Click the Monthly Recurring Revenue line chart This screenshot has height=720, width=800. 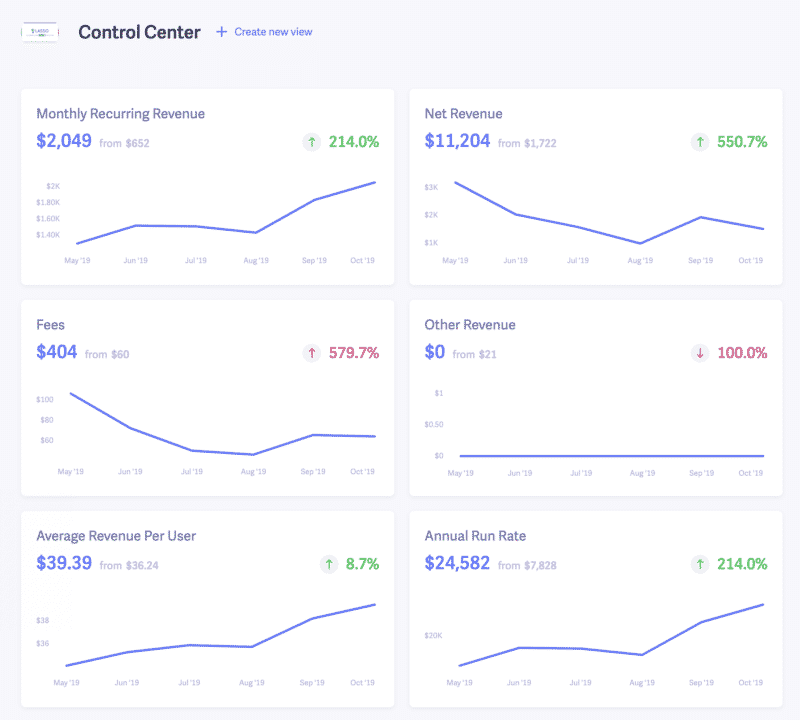(x=226, y=213)
